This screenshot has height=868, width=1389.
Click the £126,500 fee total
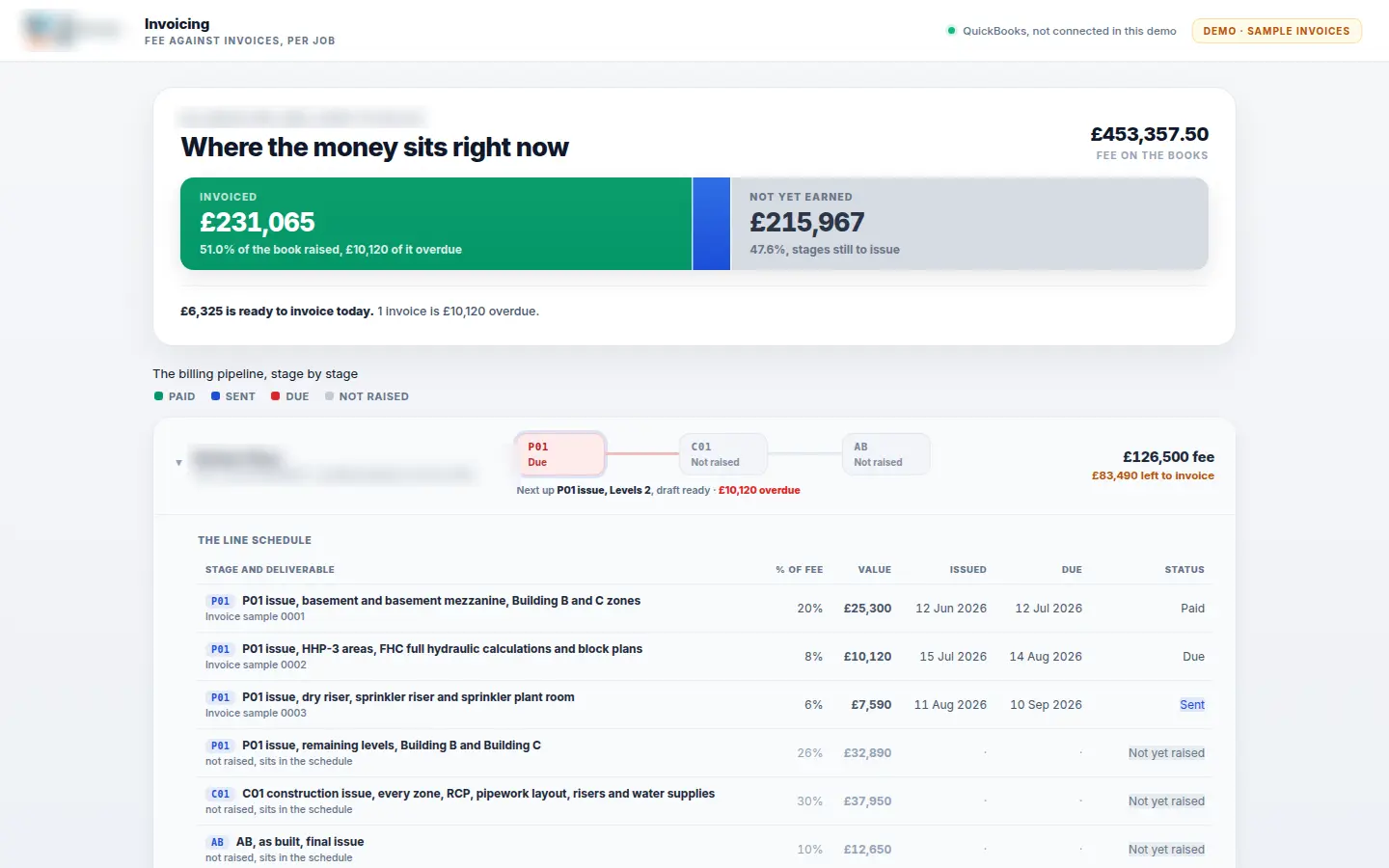pyautogui.click(x=1168, y=457)
